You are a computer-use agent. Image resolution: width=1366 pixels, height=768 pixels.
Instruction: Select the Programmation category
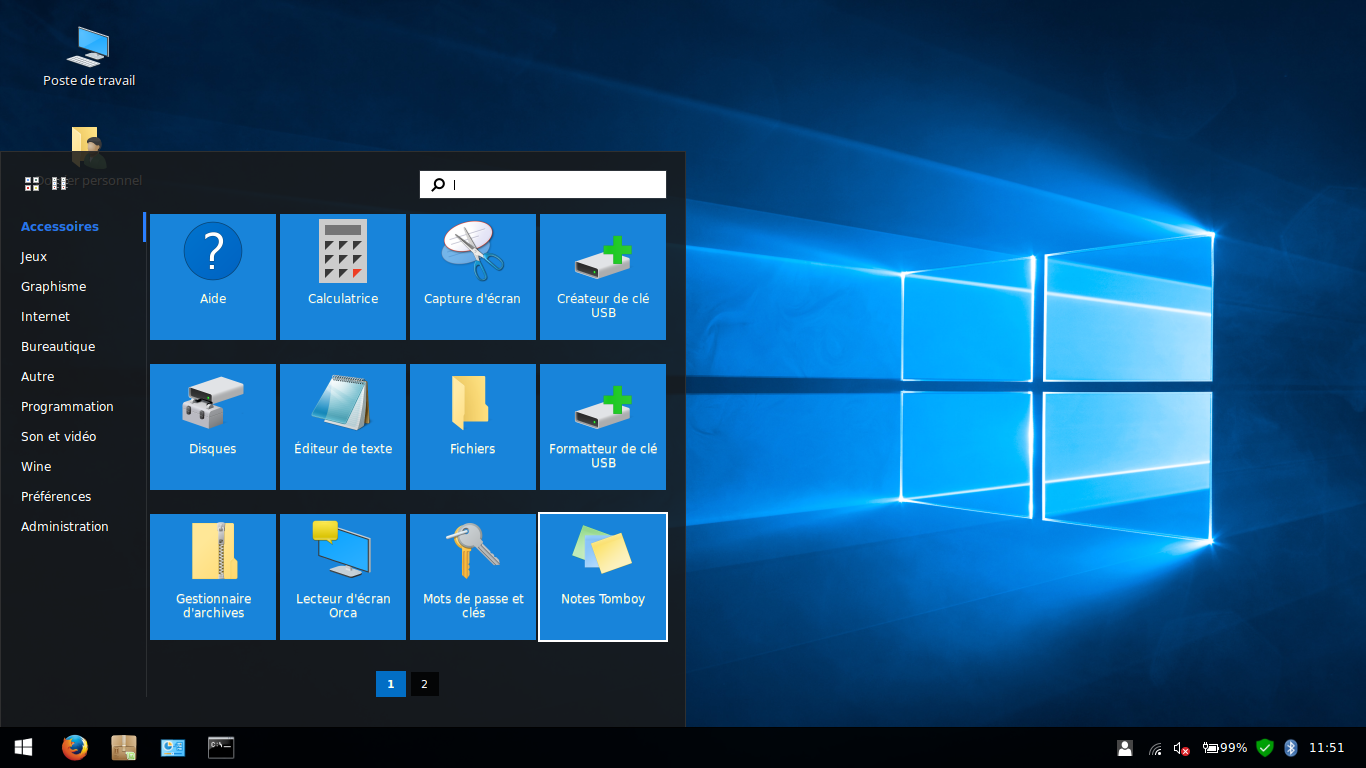click(68, 406)
